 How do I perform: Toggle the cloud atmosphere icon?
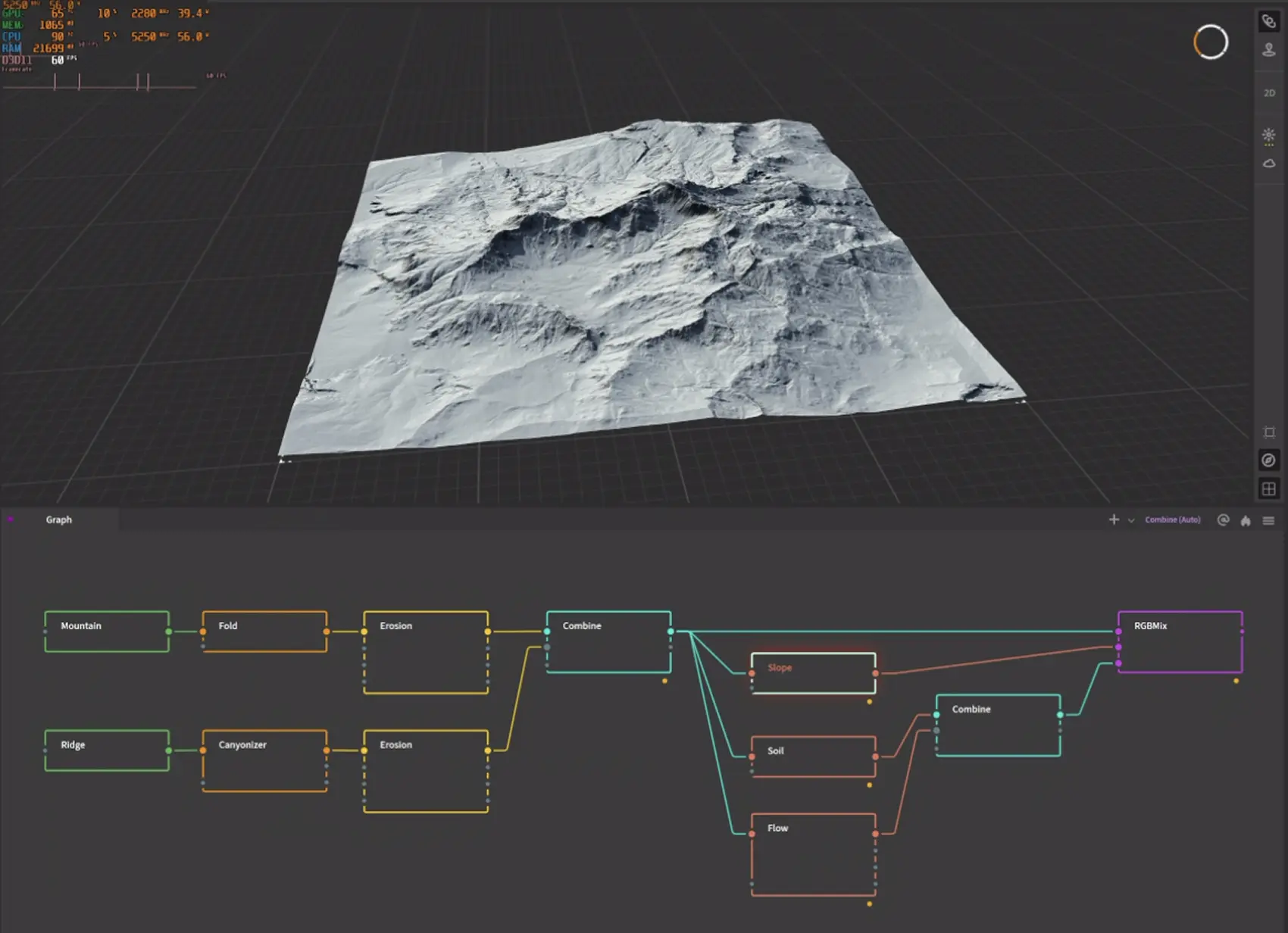1268,164
